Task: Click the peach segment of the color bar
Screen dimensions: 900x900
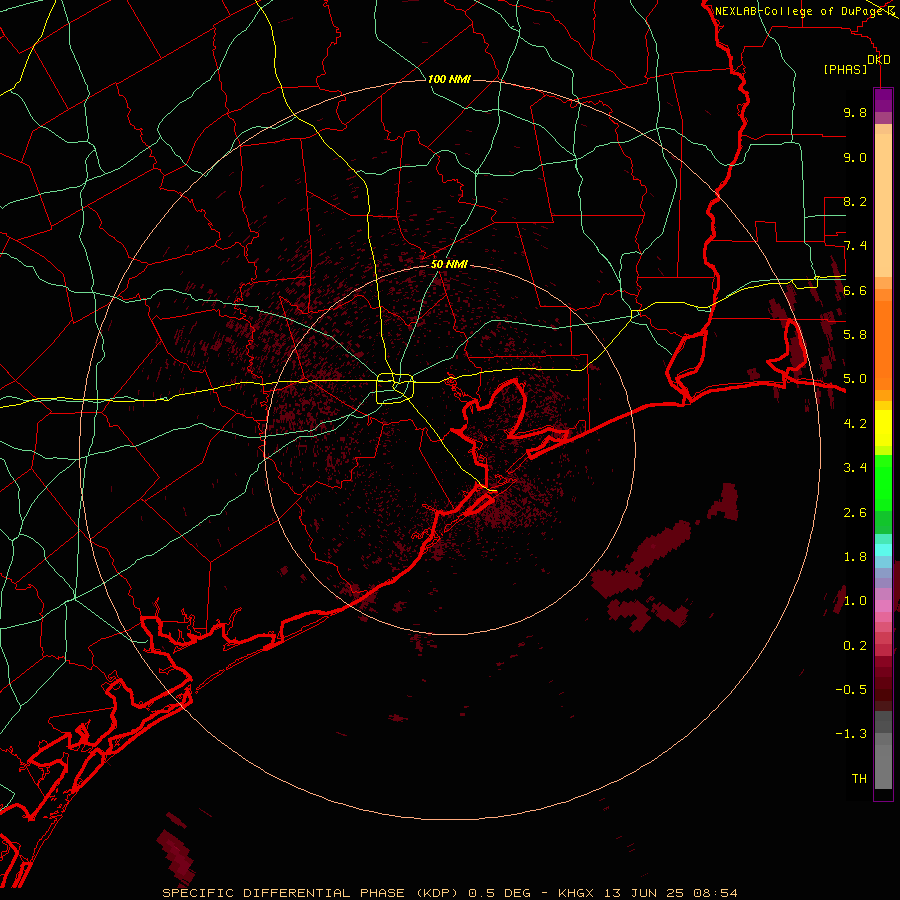Action: (x=883, y=205)
